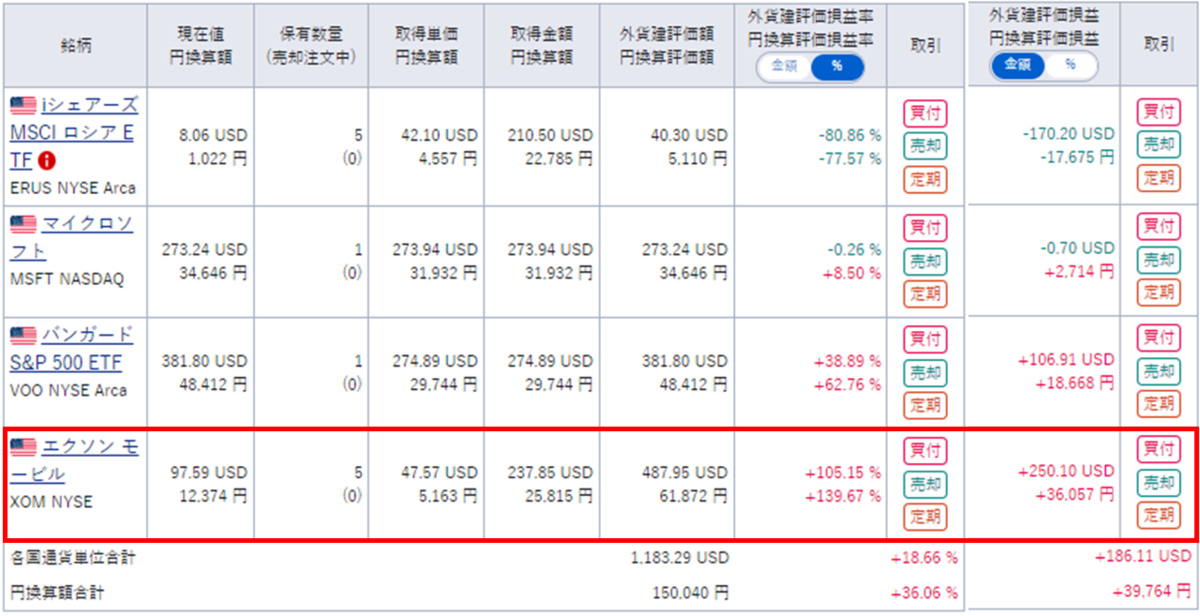This screenshot has width=1200, height=616.
Task: Select % in the 外貨建評価損益率 toggle
Action: [x=836, y=67]
